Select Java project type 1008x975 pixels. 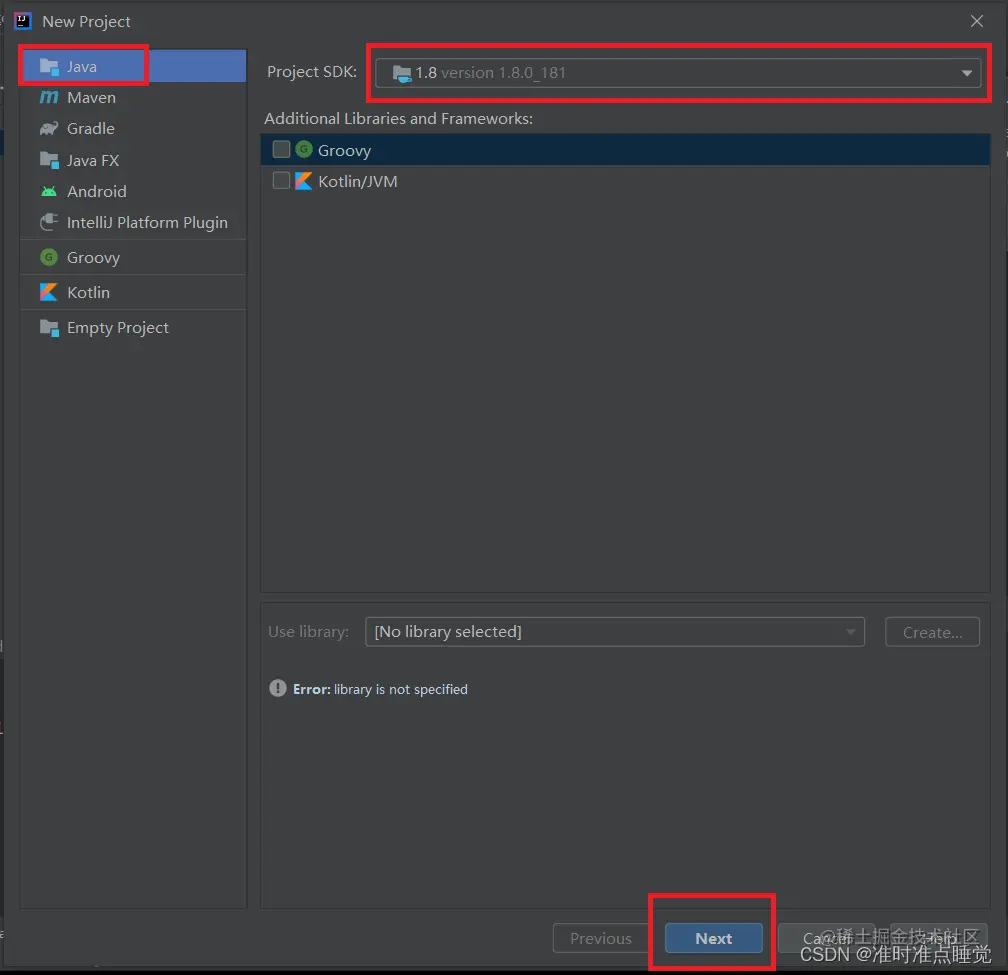pos(133,66)
